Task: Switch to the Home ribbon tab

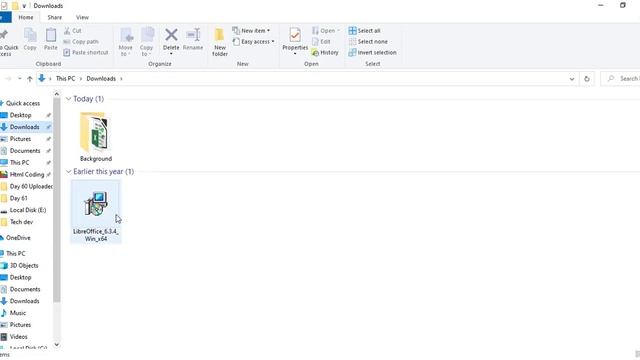Action: 26,18
